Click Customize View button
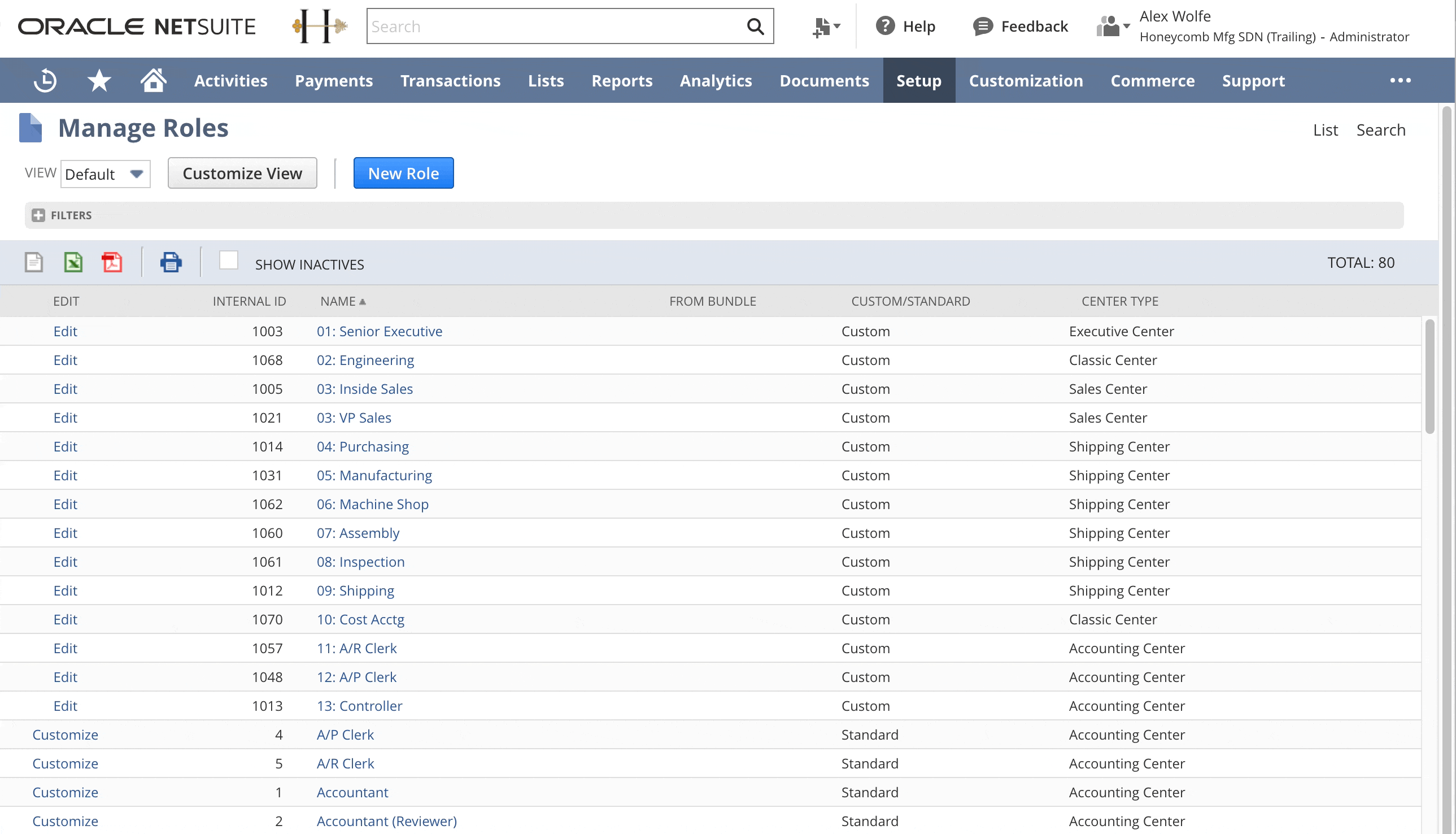 point(242,173)
